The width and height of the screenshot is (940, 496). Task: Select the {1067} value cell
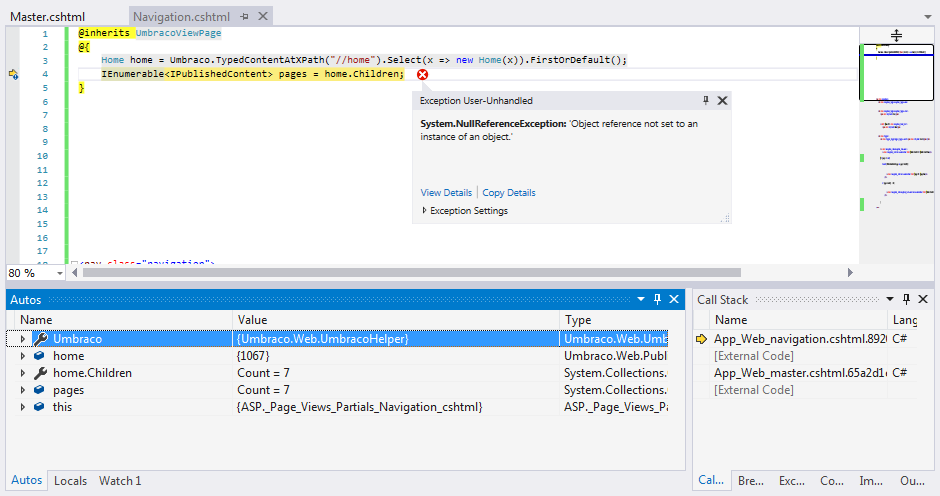396,356
